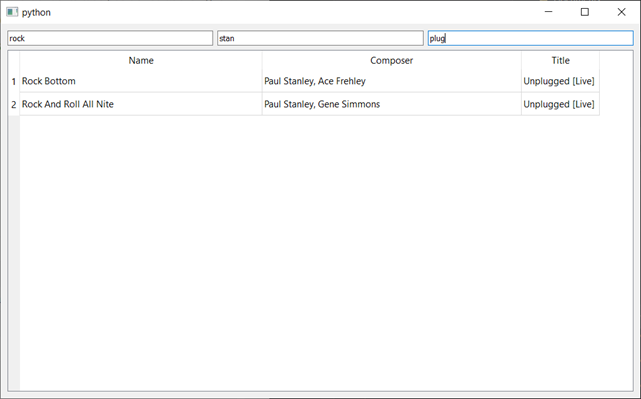Click "Paul Stanley, Gene Simmons" composer cell

(x=392, y=104)
